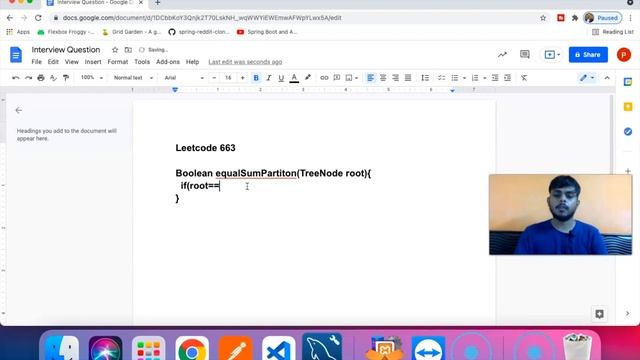Toggle Bold formatting
Image resolution: width=640 pixels, height=360 pixels.
(x=256, y=78)
